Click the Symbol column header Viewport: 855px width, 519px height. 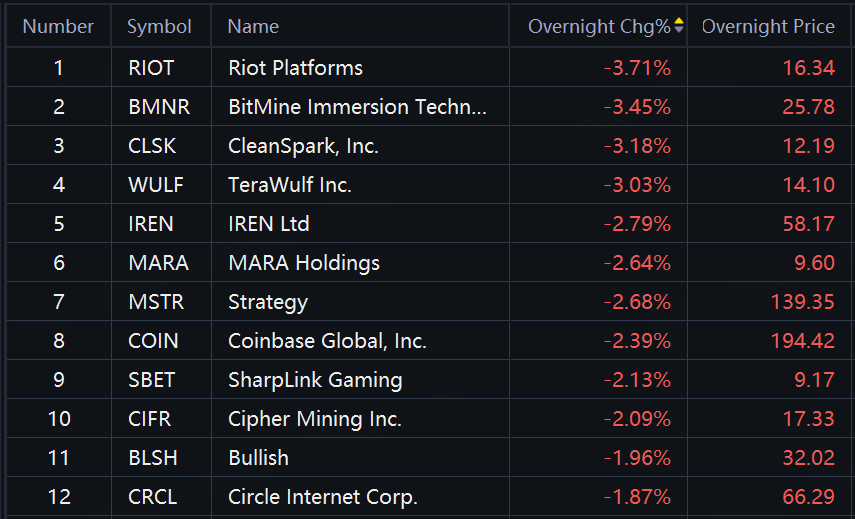coord(159,26)
